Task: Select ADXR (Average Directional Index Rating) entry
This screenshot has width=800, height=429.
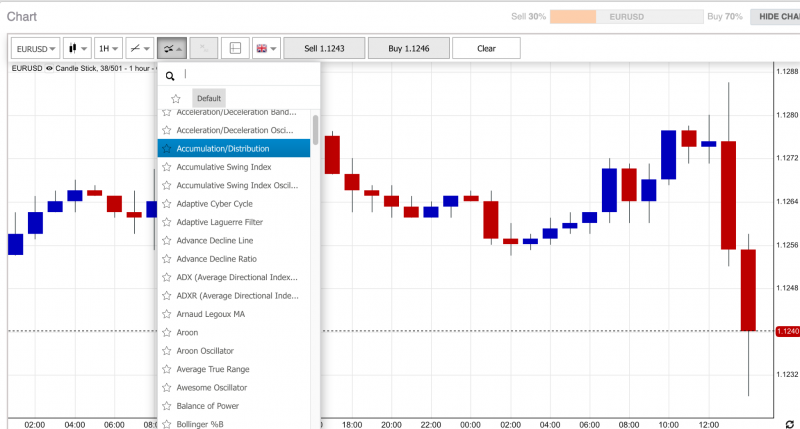Action: coord(234,295)
